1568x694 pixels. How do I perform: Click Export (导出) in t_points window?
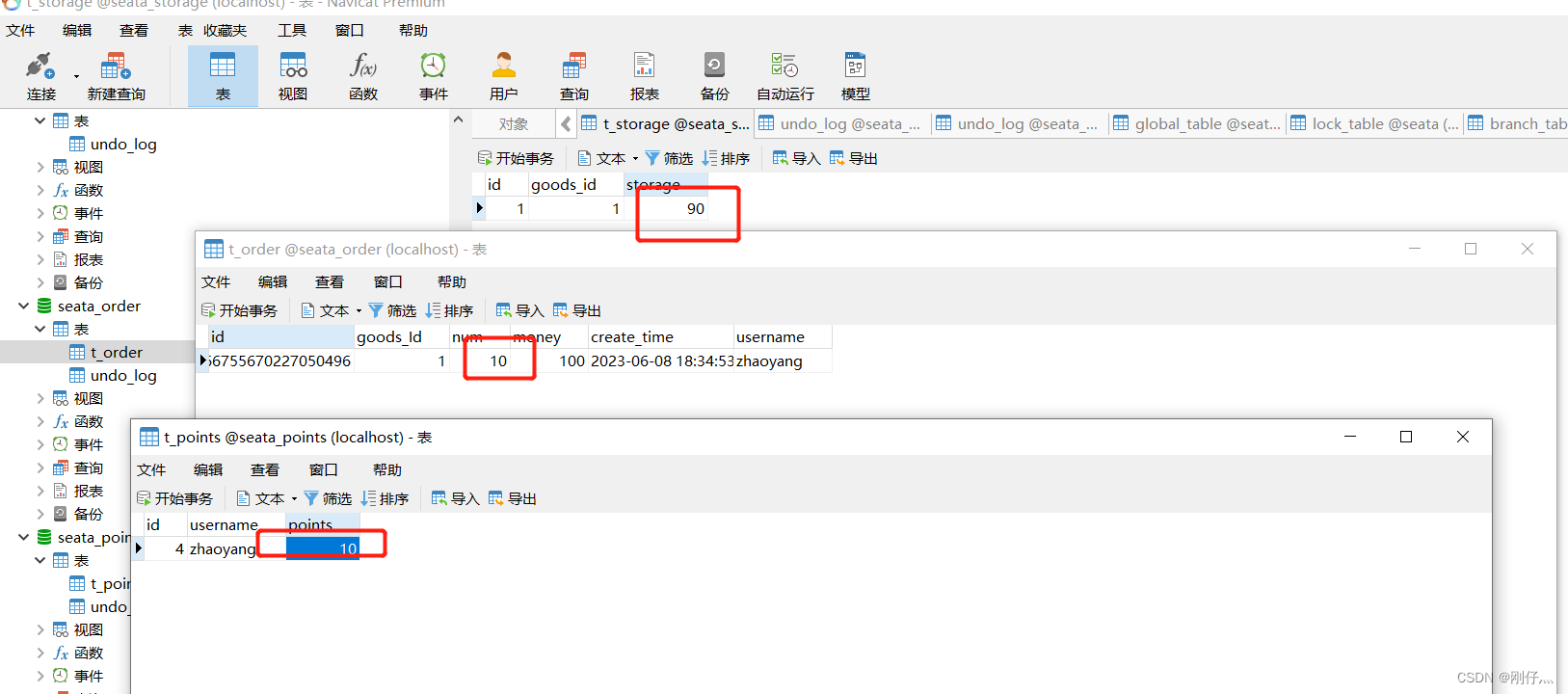[512, 498]
